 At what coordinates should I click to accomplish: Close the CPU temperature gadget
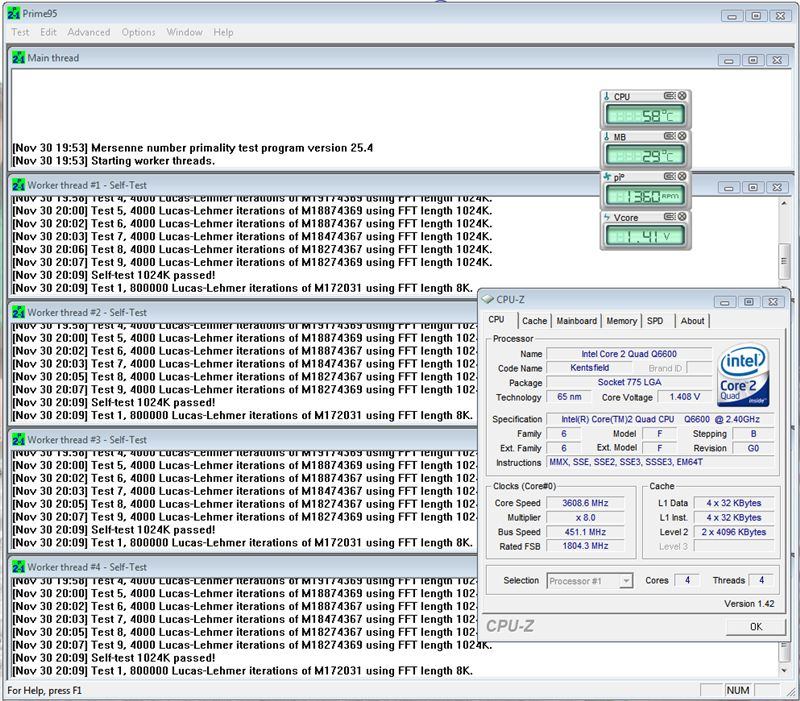click(x=682, y=95)
